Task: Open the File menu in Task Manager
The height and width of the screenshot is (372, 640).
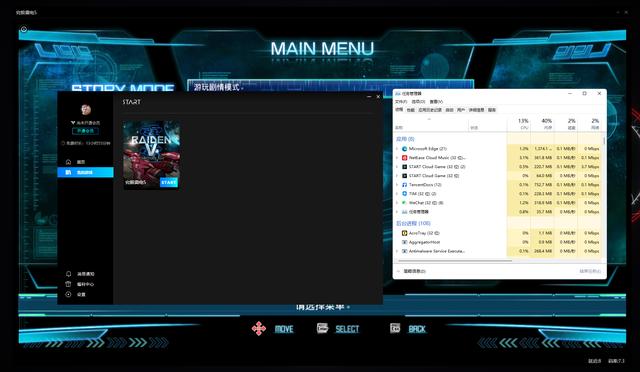Action: pos(401,101)
